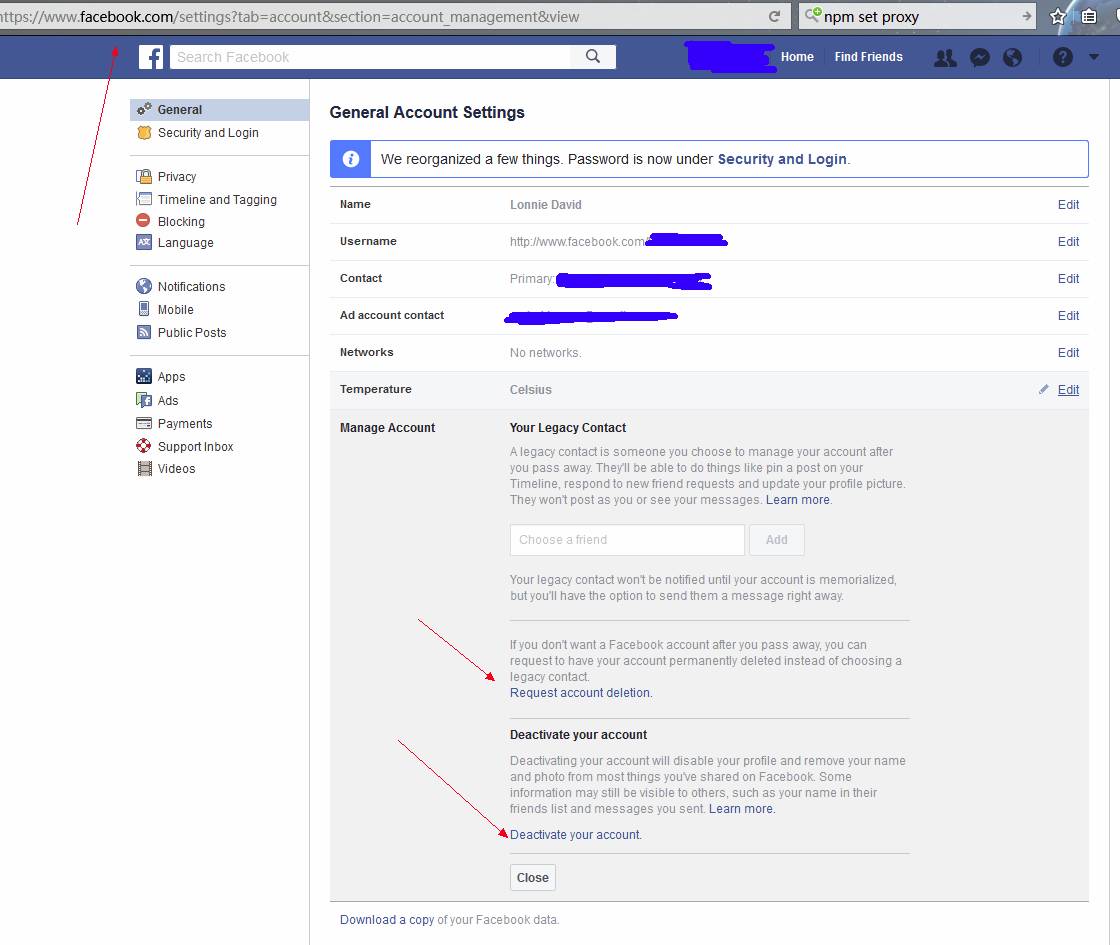1120x945 pixels.
Task: Open the help question mark icon
Action: pyautogui.click(x=1062, y=57)
